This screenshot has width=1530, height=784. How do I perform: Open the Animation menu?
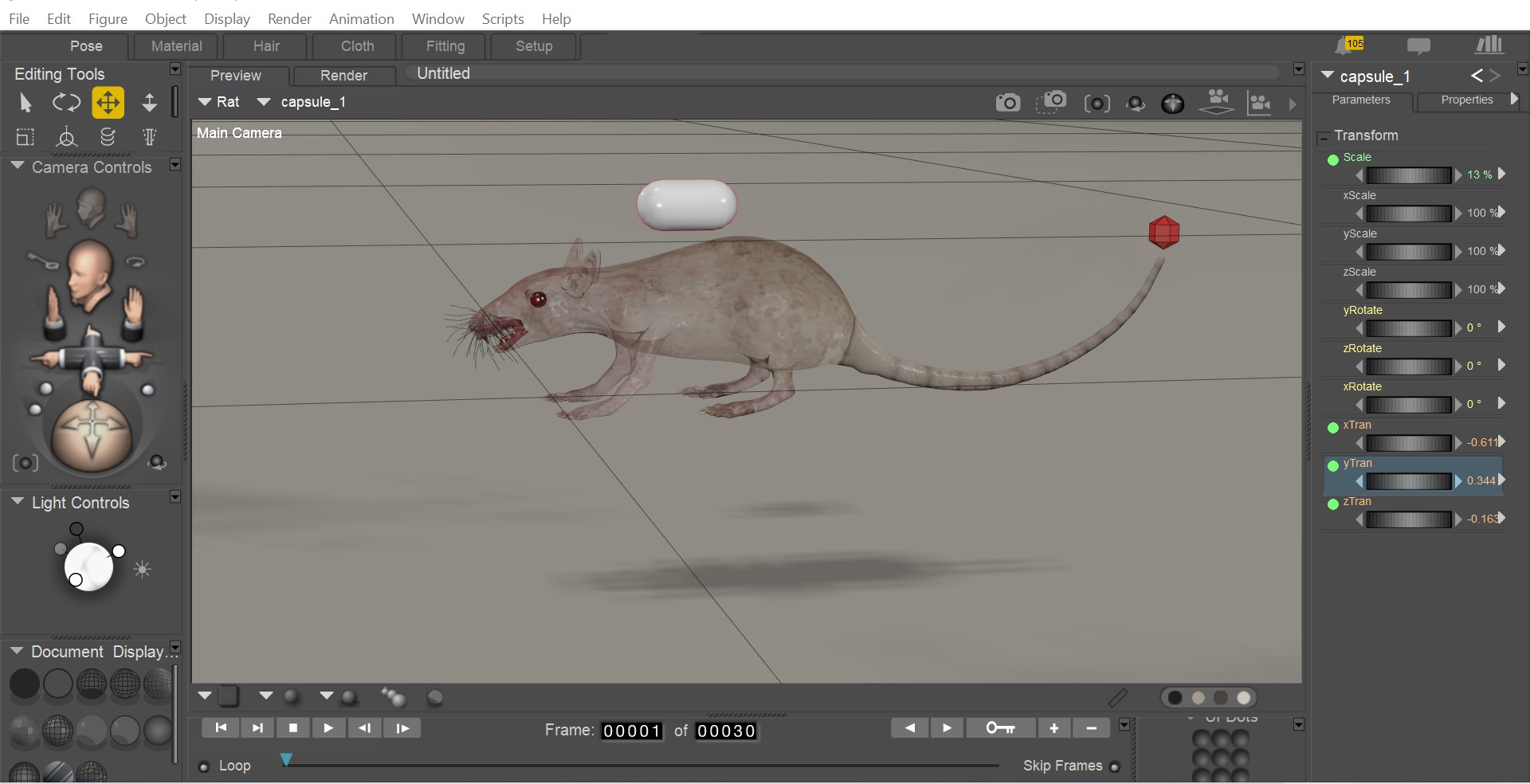coord(361,18)
